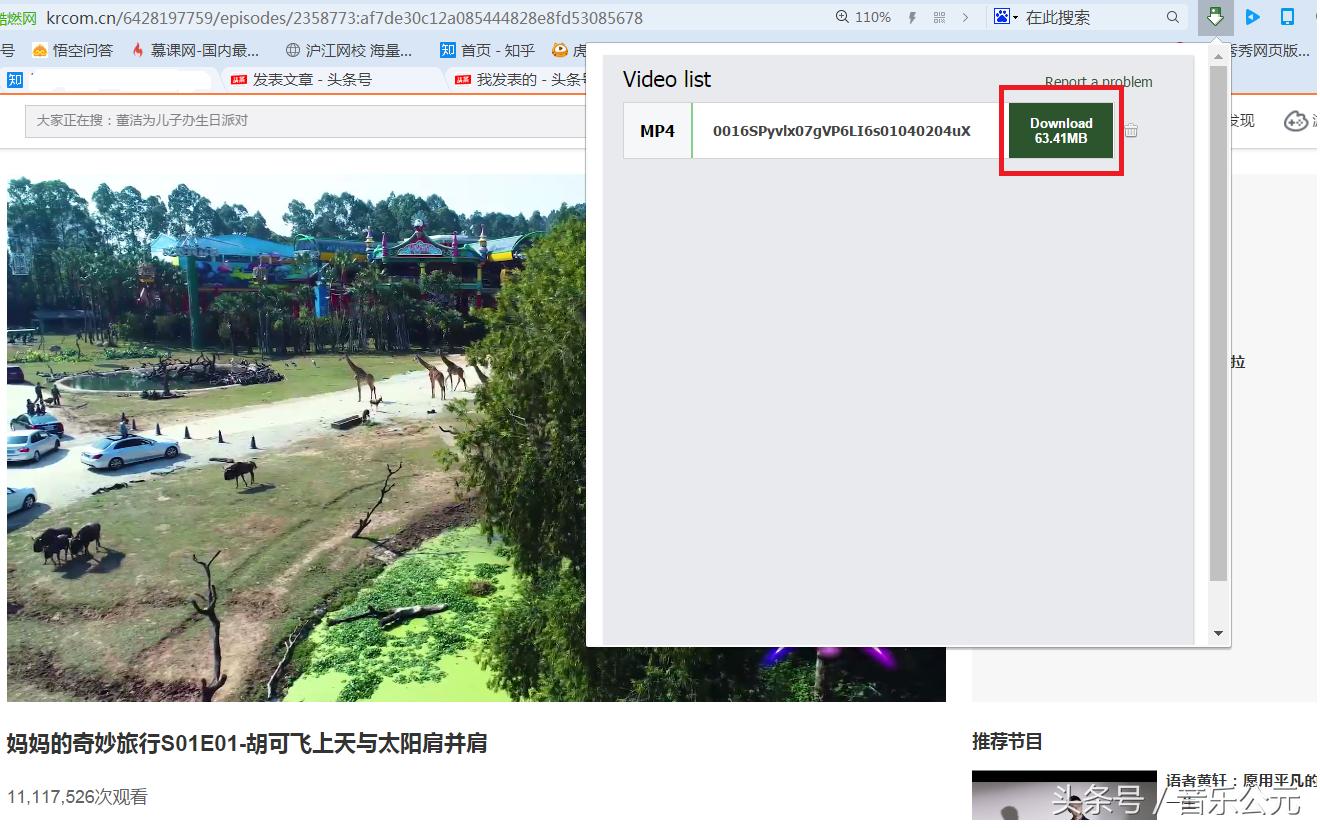Click the flame icon of the 慕课网 bookmark
Viewport: 1320px width, 828px height.
coord(136,51)
